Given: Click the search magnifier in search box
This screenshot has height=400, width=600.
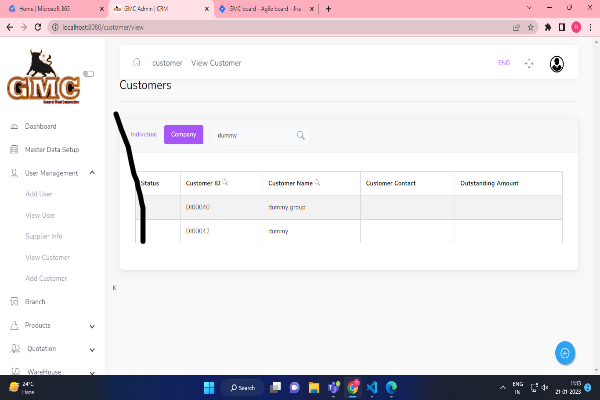Looking at the screenshot, I should [x=300, y=135].
